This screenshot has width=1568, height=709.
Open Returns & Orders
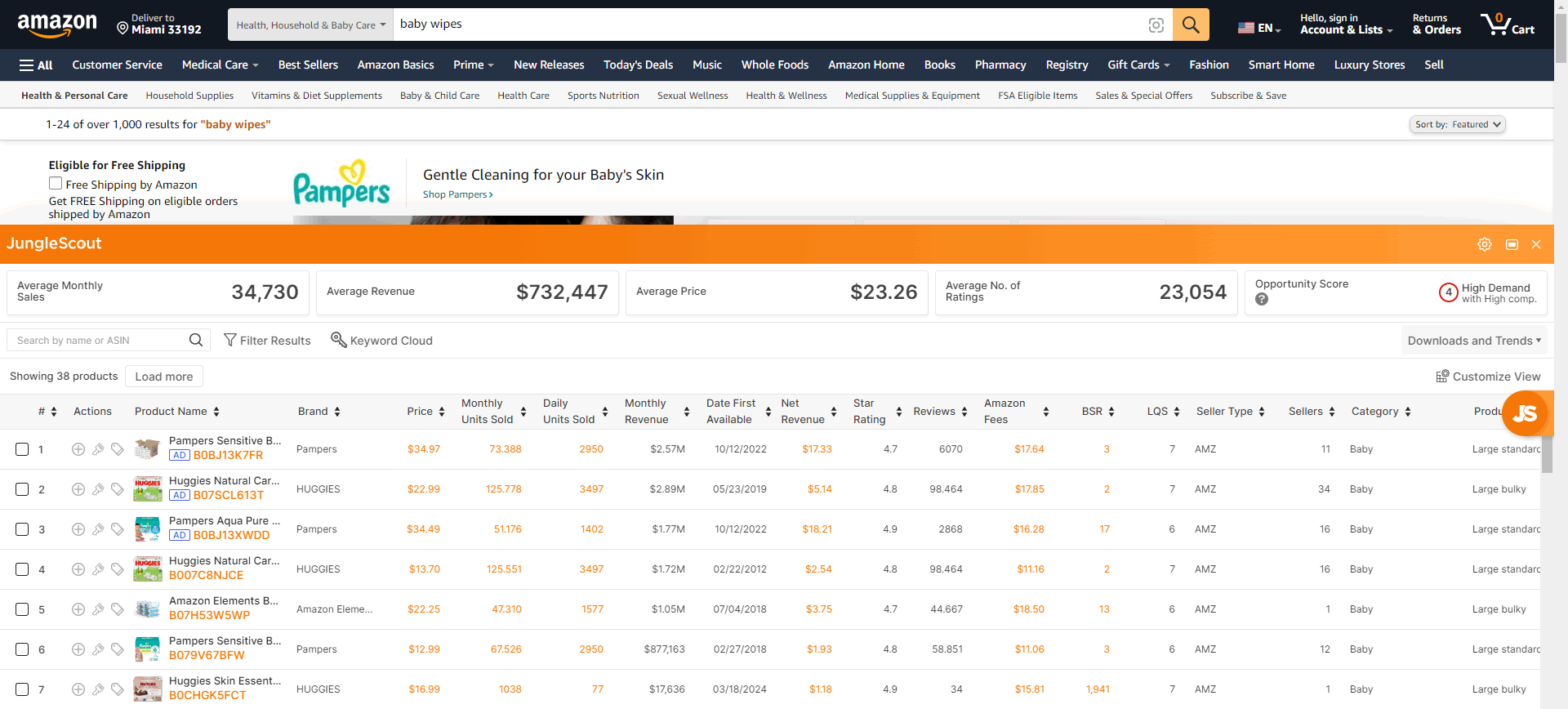[x=1437, y=25]
